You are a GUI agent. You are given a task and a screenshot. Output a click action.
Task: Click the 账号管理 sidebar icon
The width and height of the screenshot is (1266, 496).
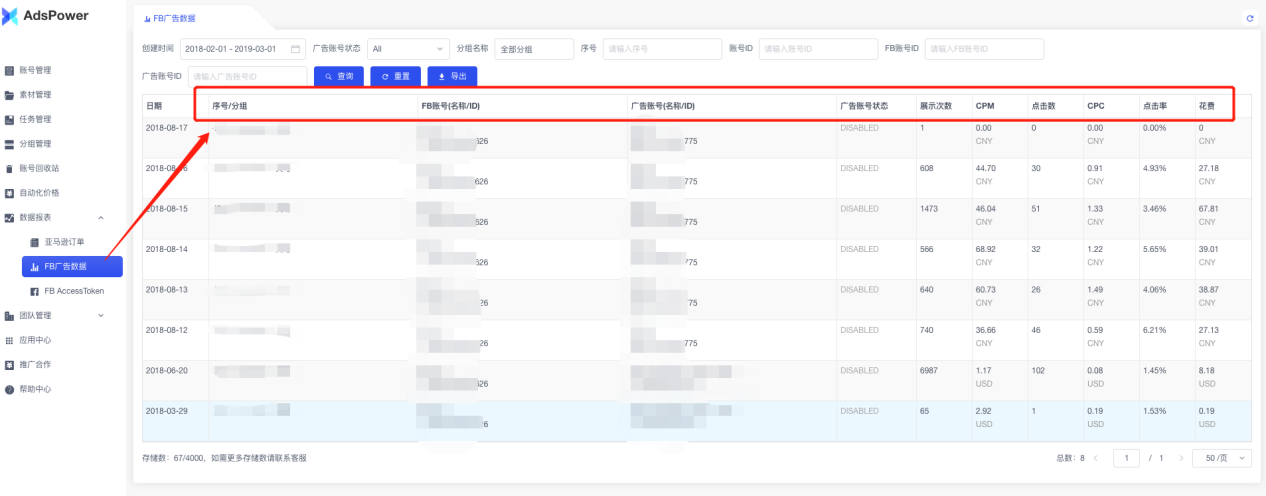click(10, 71)
